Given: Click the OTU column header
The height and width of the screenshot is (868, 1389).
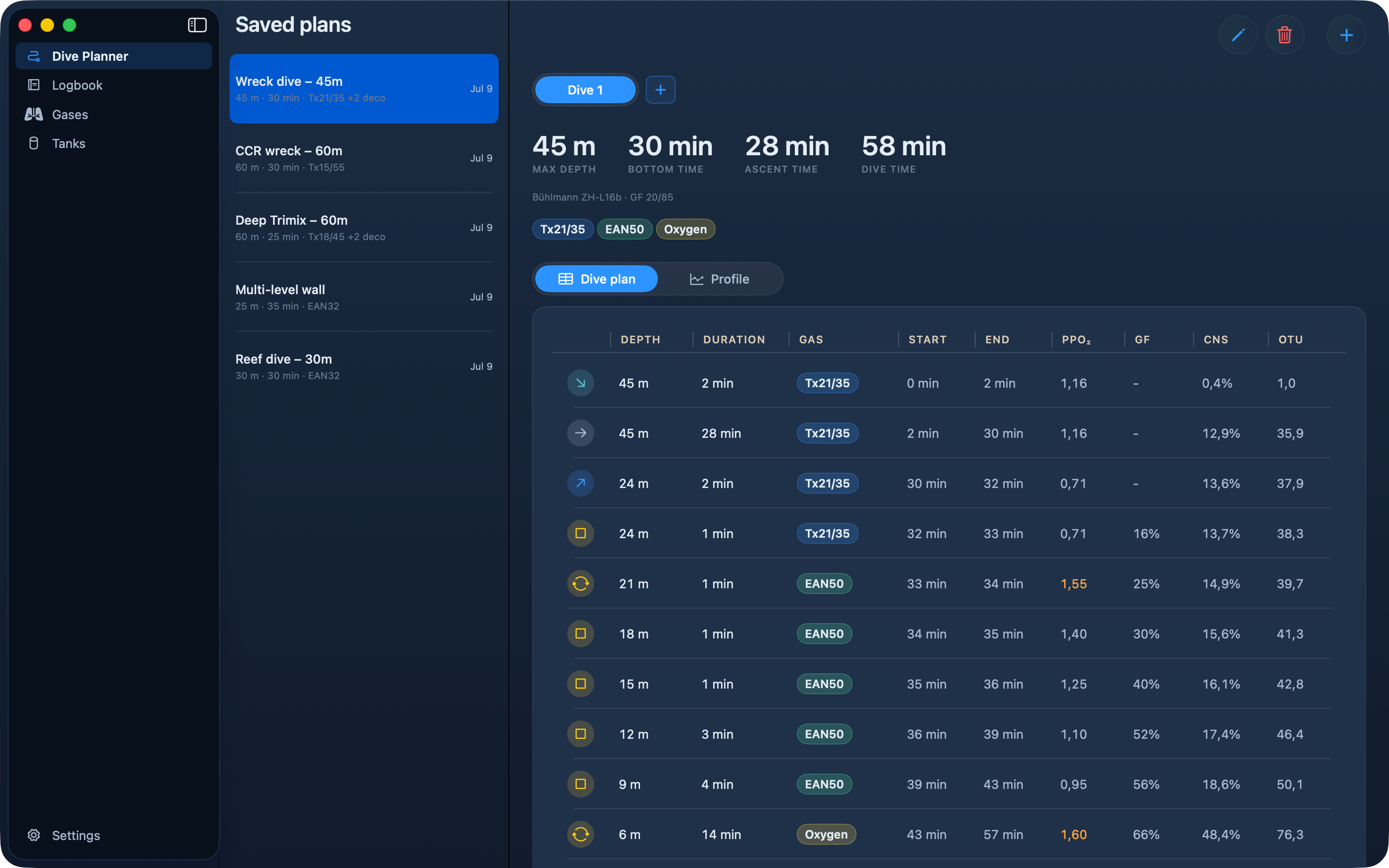Looking at the screenshot, I should tap(1290, 339).
